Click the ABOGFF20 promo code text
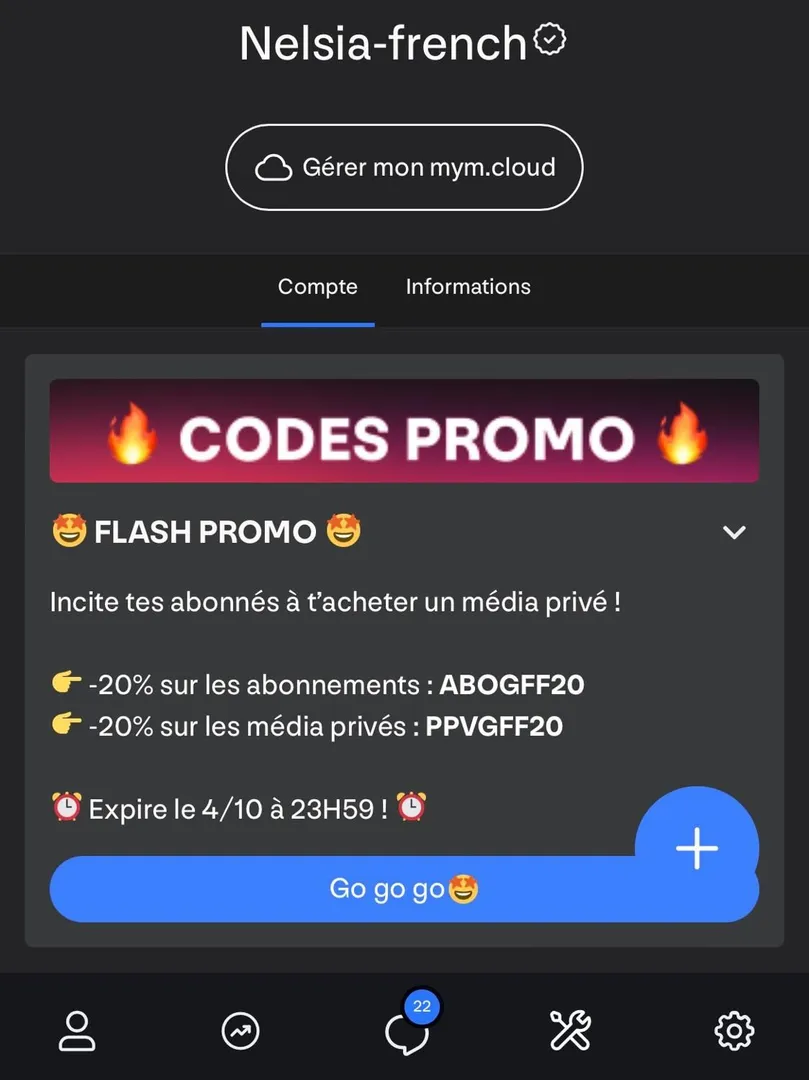Screen dimensions: 809x1080 pos(512,685)
